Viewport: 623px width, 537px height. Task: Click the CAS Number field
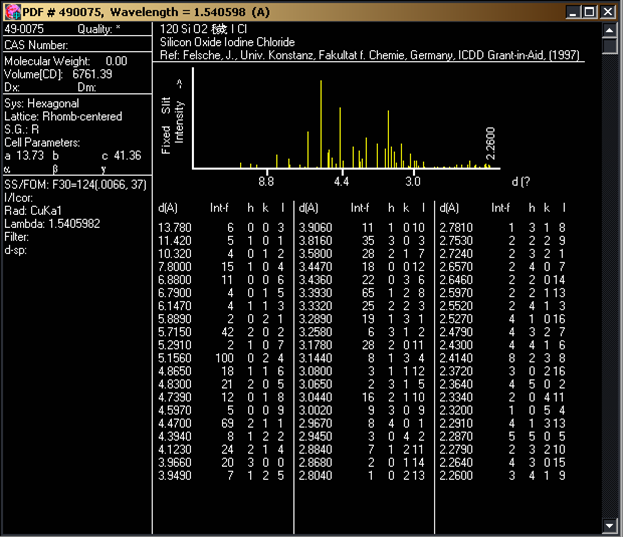(36, 45)
